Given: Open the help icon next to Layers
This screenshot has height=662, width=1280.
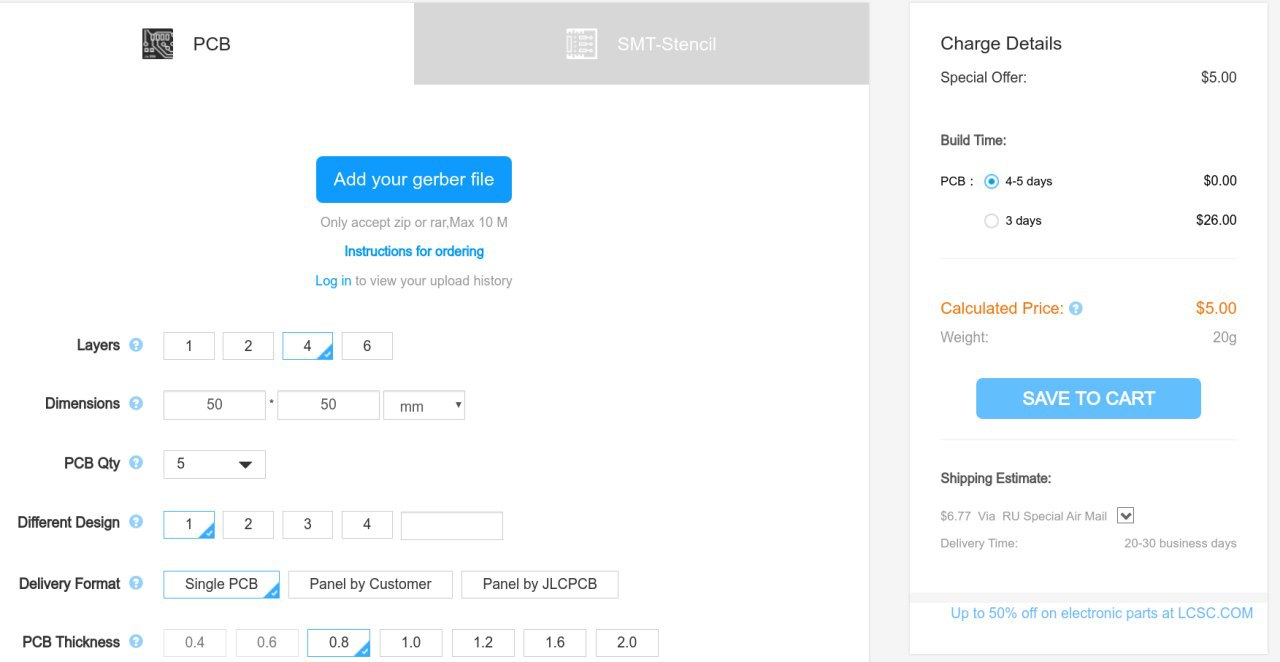Looking at the screenshot, I should pyautogui.click(x=136, y=345).
